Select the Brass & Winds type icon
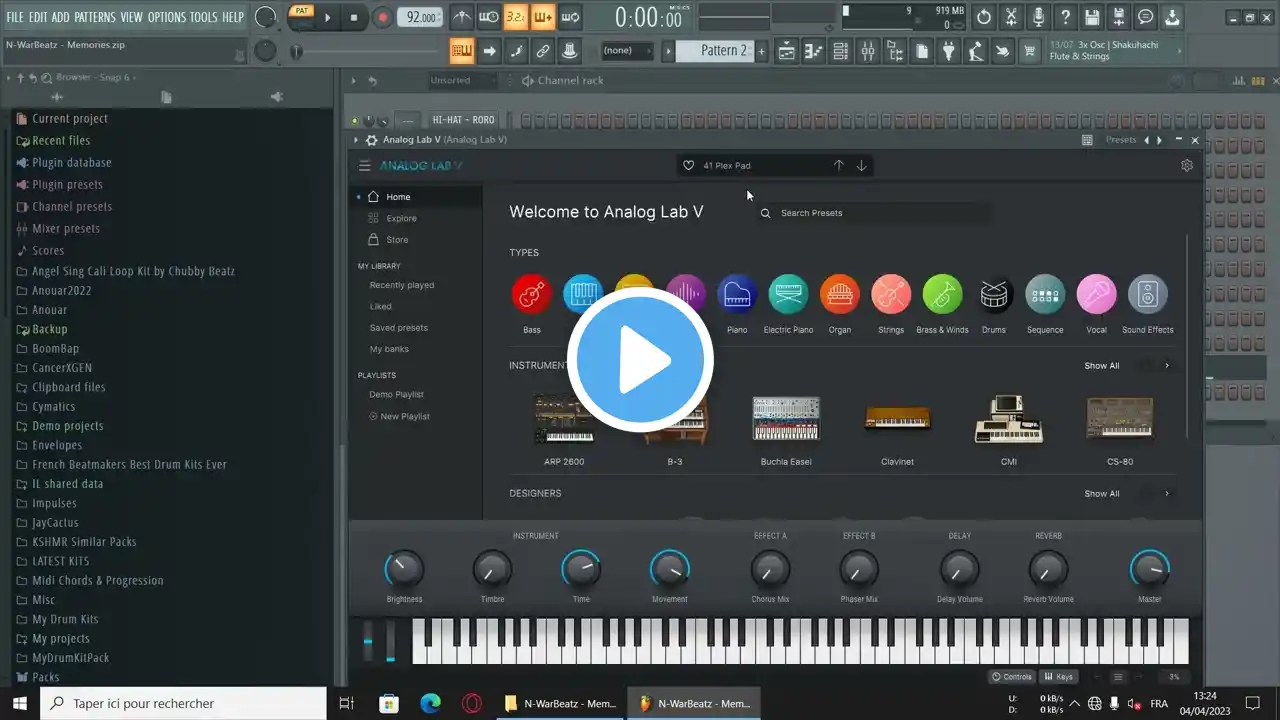 [942, 294]
